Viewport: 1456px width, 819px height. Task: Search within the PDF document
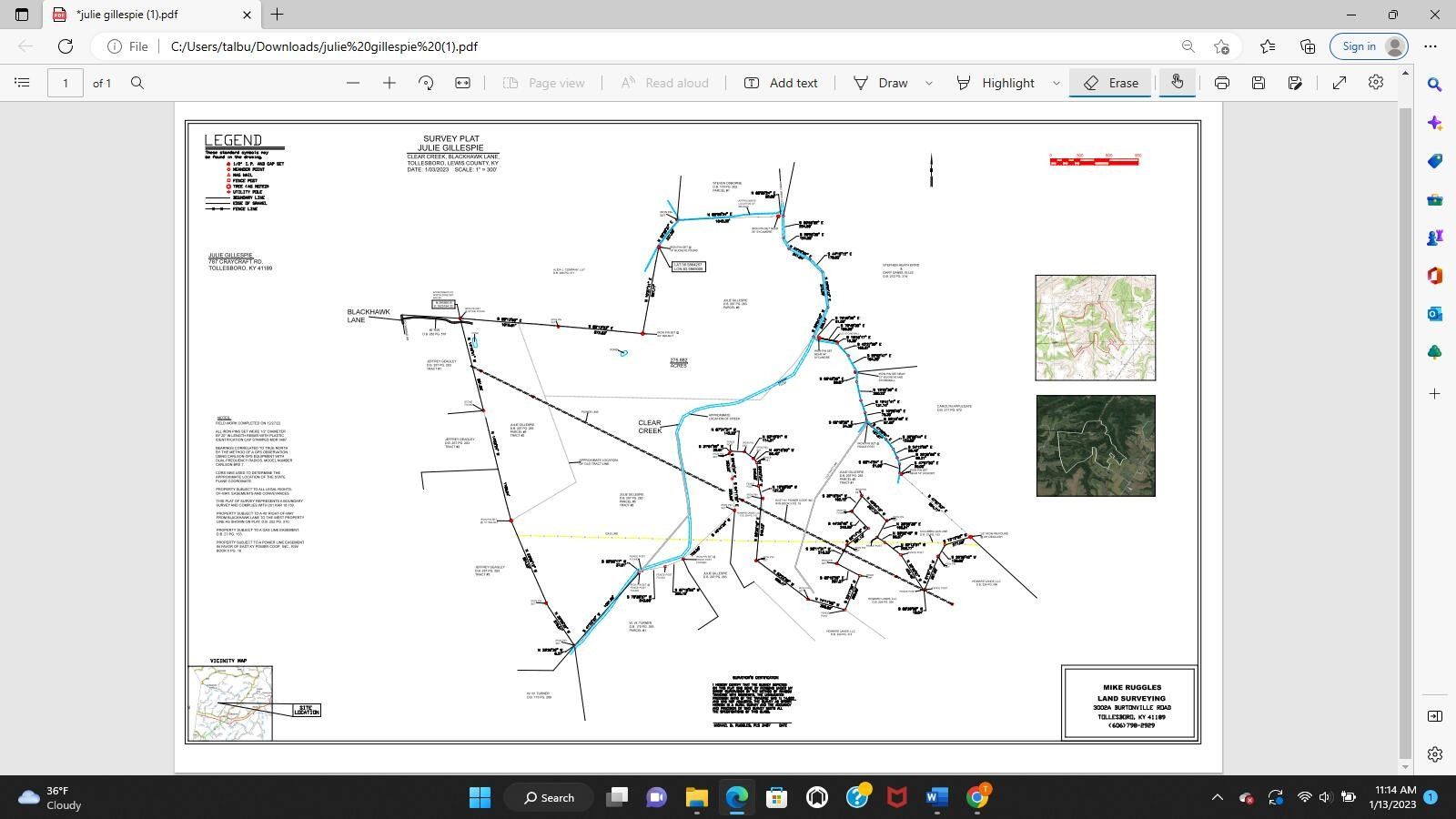point(136,82)
